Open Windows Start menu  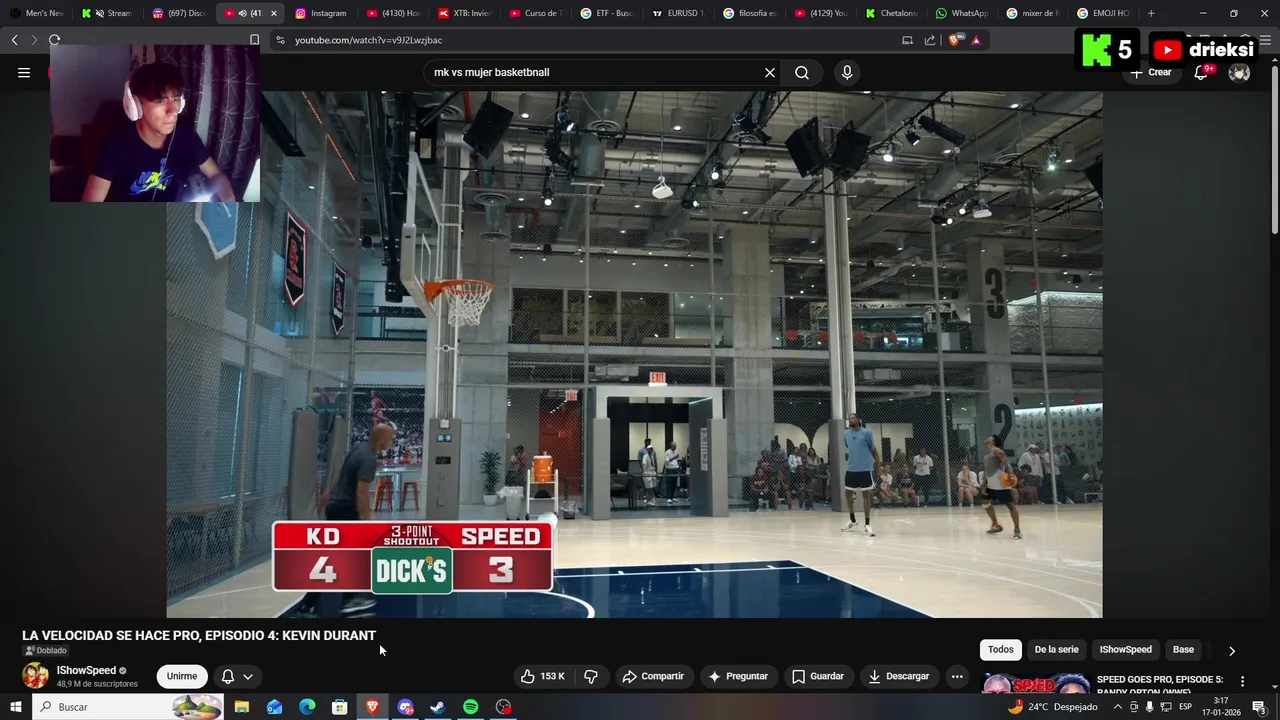[15, 707]
